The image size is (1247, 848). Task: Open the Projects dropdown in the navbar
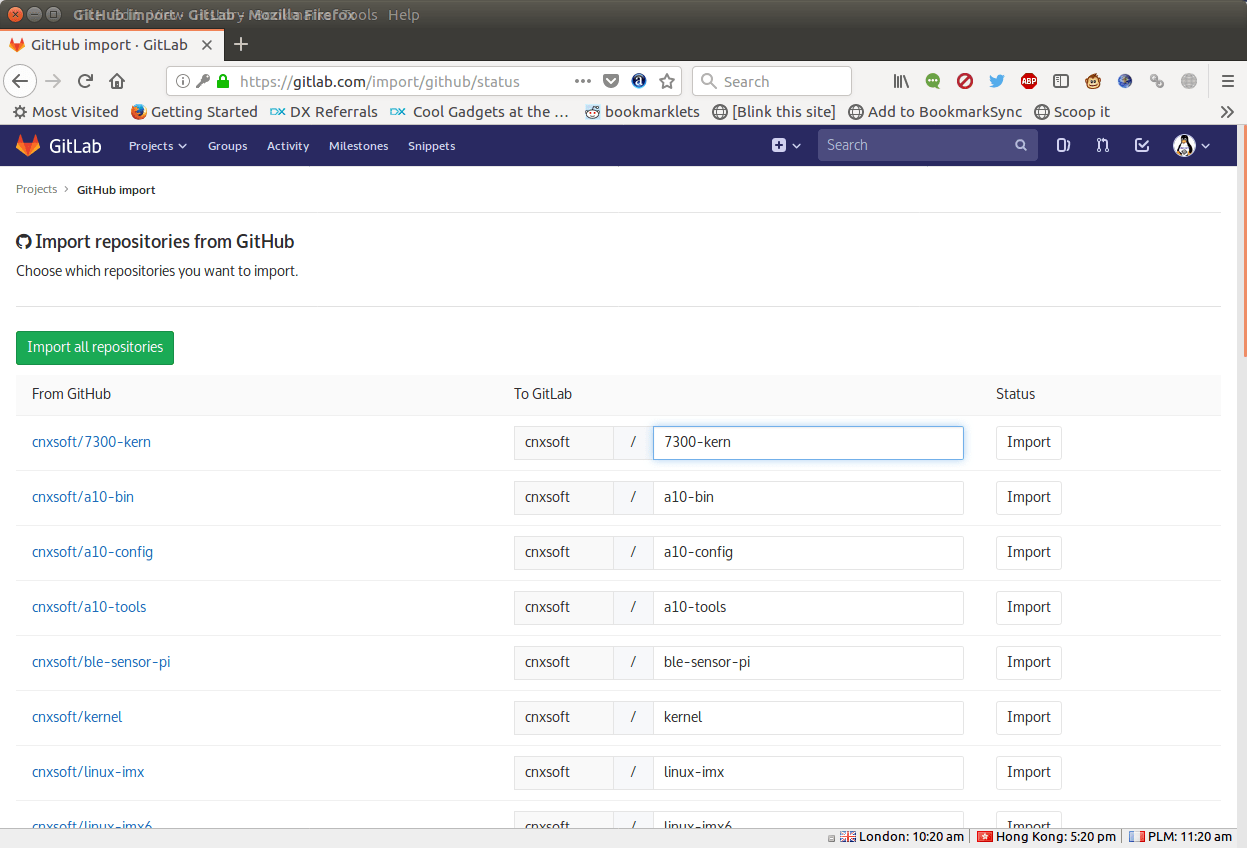coord(157,146)
